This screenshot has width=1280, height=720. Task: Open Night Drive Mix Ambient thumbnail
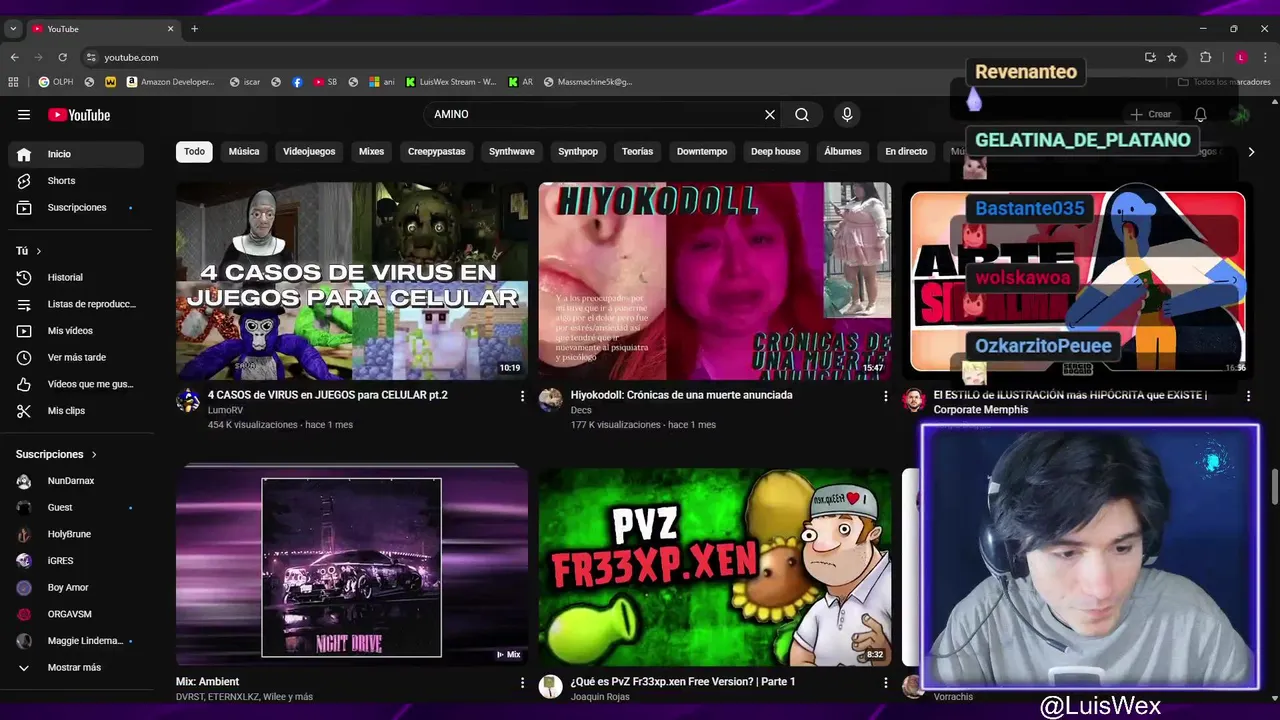tap(352, 567)
